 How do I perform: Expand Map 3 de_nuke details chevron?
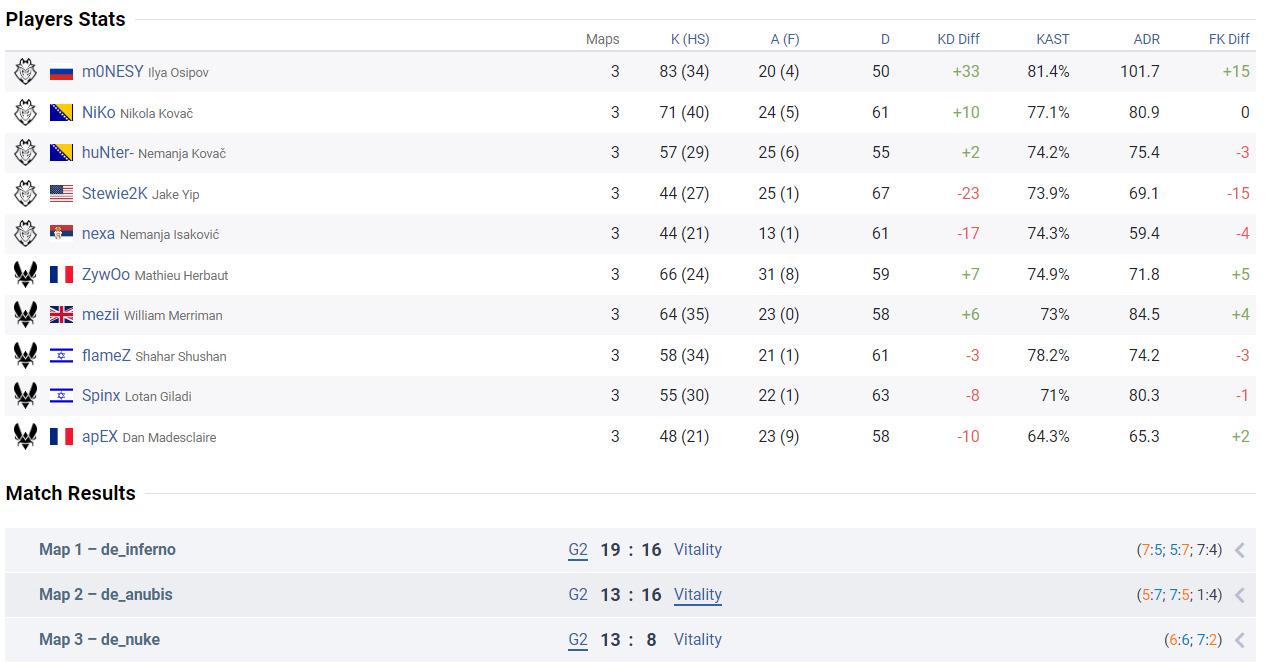pyautogui.click(x=1240, y=640)
